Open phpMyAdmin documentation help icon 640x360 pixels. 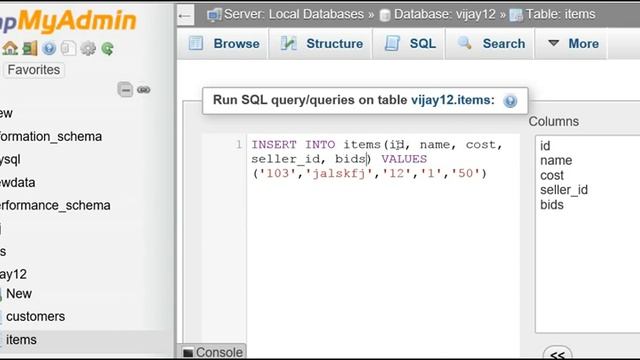click(49, 49)
